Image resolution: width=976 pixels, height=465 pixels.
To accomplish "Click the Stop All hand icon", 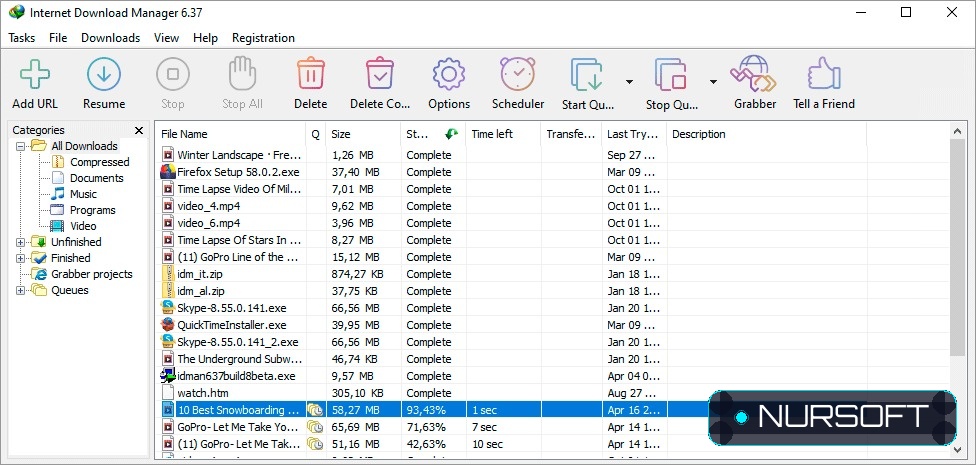I will pyautogui.click(x=242, y=75).
